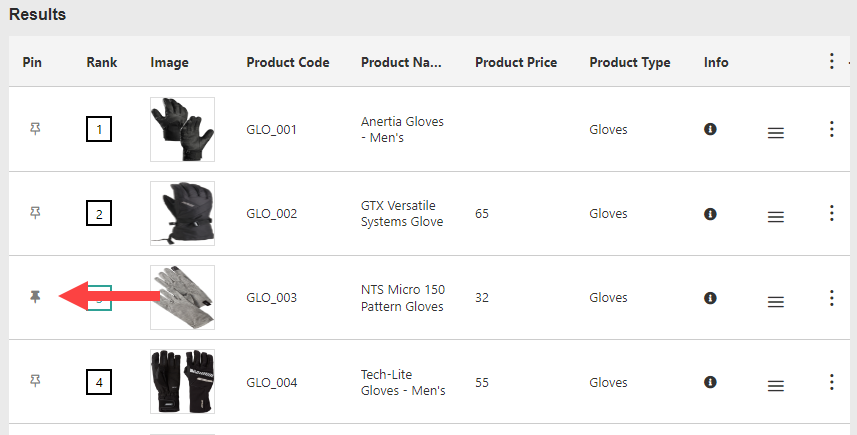Open more actions for Tech-Lite Gloves row

point(831,382)
